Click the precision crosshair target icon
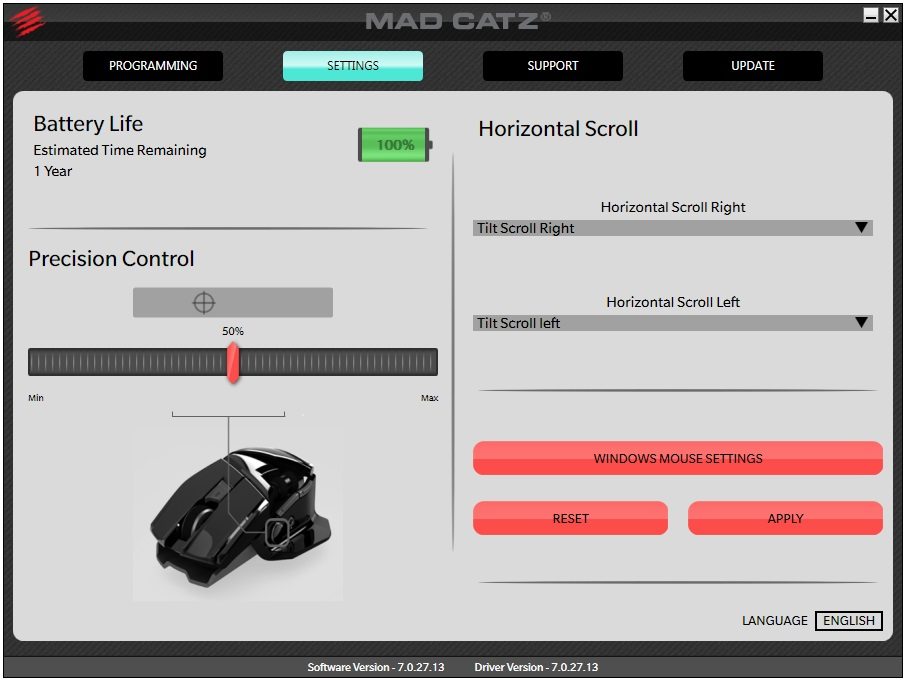The width and height of the screenshot is (907, 682). click(x=204, y=303)
